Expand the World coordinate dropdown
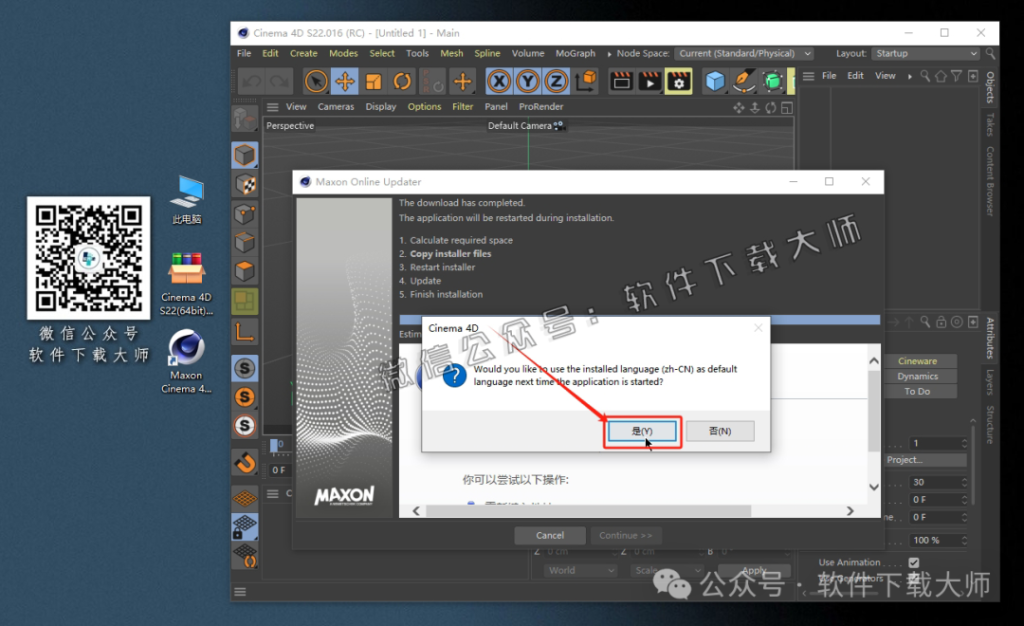The image size is (1024, 626). 582,570
